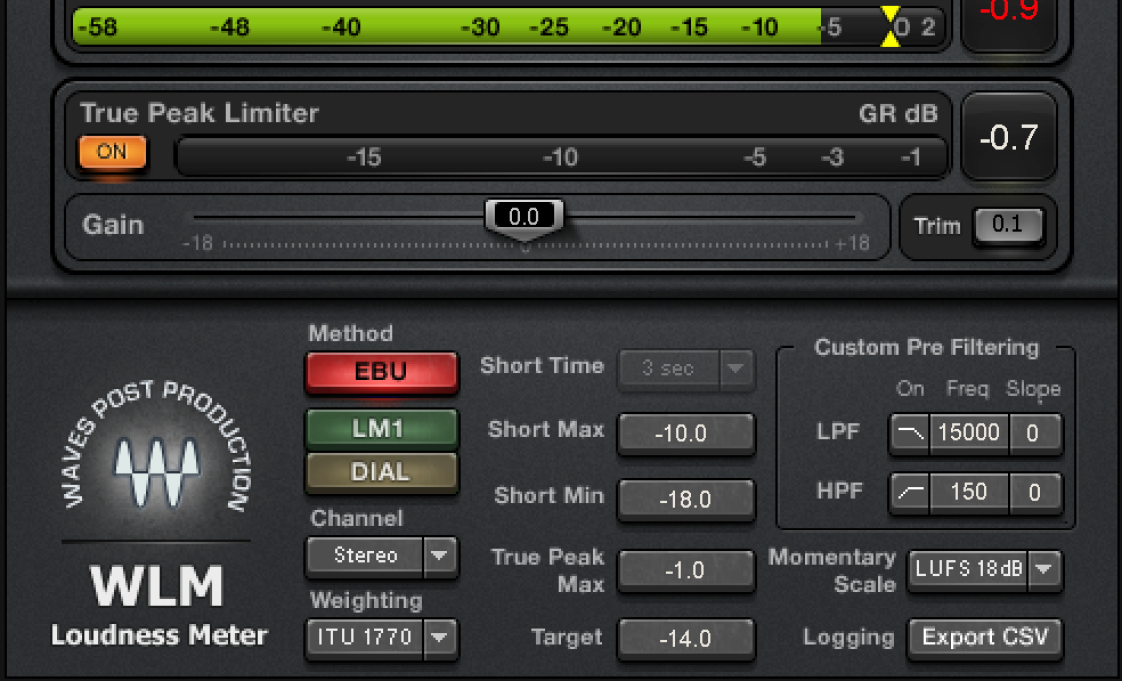1122x681 pixels.
Task: Toggle the LPF filter curve icon
Action: pos(910,433)
